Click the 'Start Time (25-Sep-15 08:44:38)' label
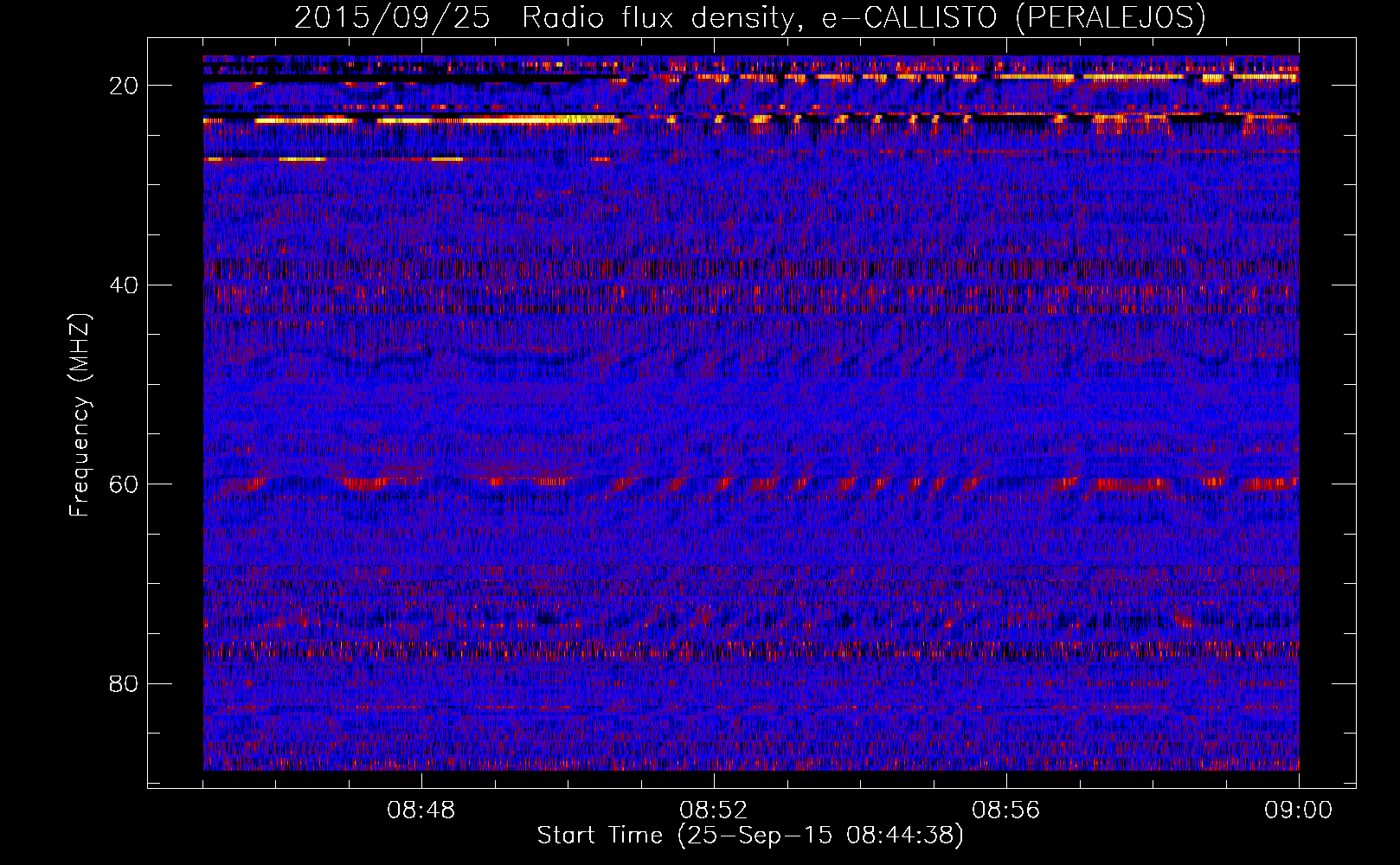The height and width of the screenshot is (865, 1400). pos(750,836)
